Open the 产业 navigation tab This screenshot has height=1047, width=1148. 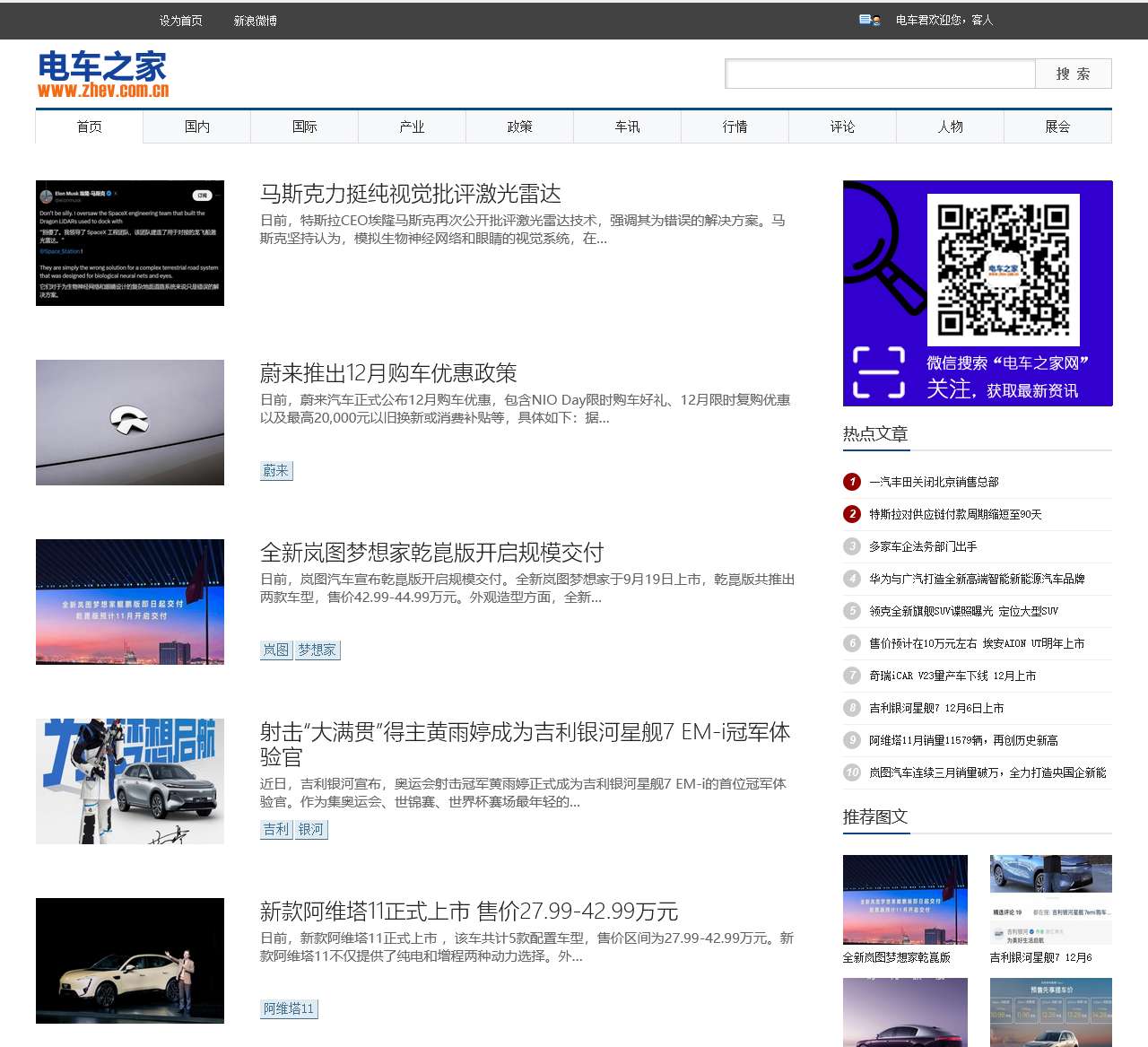tap(413, 127)
